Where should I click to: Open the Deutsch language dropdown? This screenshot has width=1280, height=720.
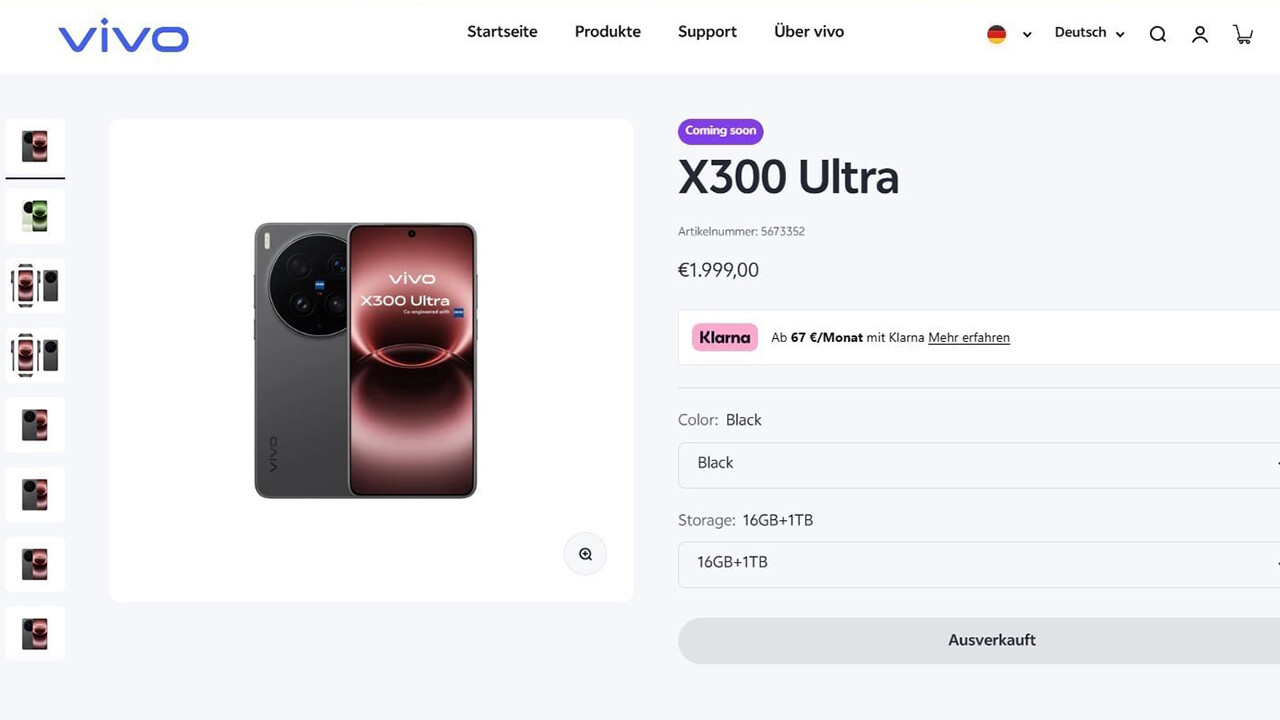(1089, 33)
